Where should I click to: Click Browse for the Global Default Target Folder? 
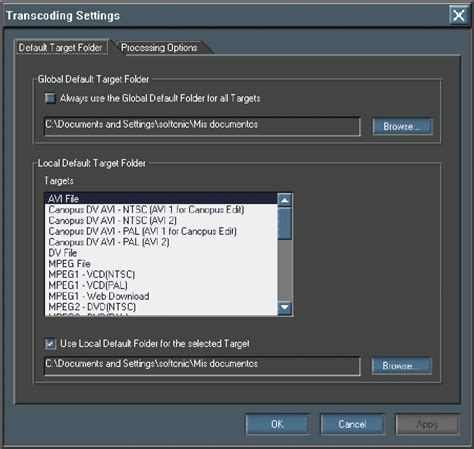[402, 126]
